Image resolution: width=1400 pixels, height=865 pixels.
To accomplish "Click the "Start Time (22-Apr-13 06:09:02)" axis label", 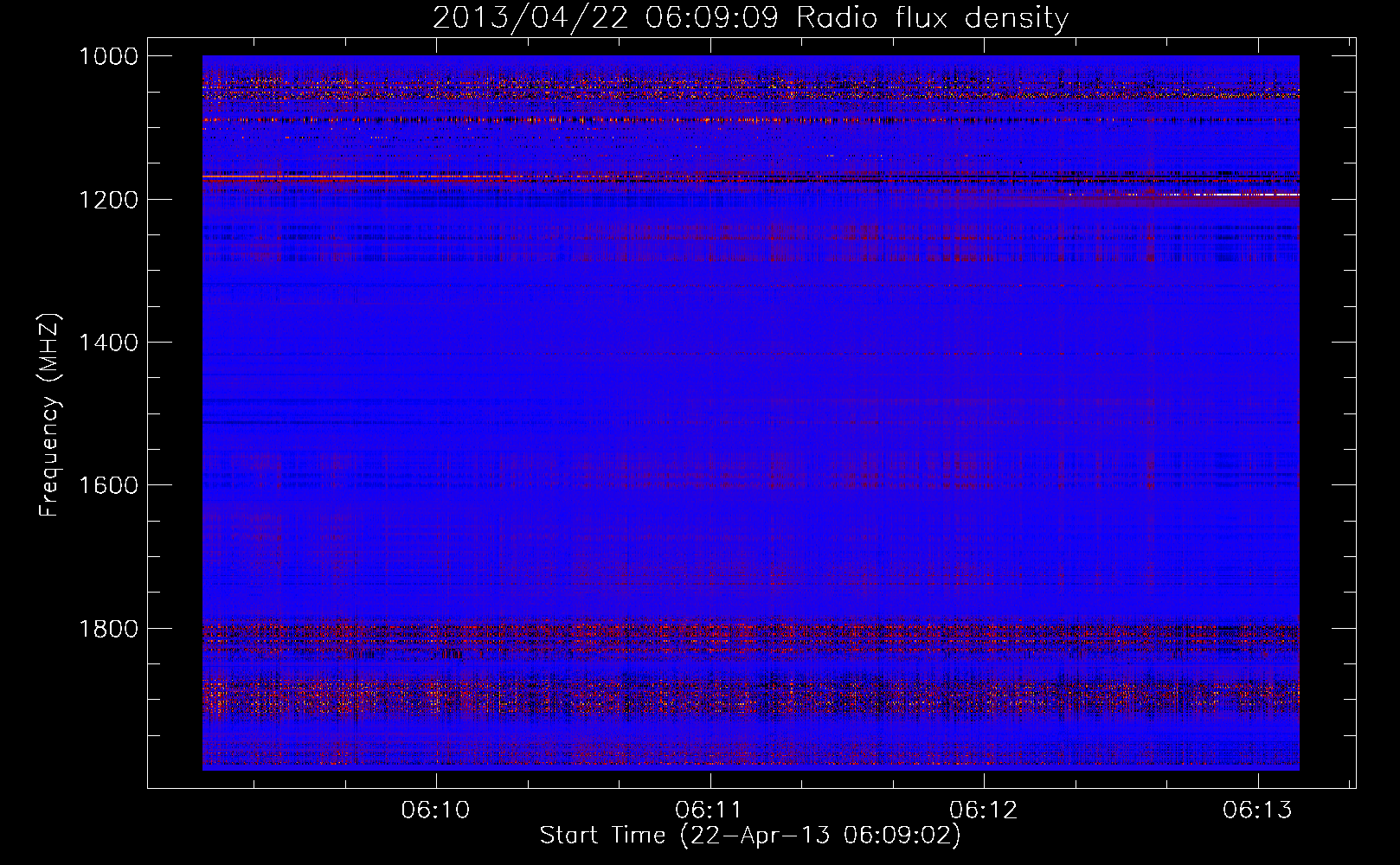I will (x=750, y=836).
